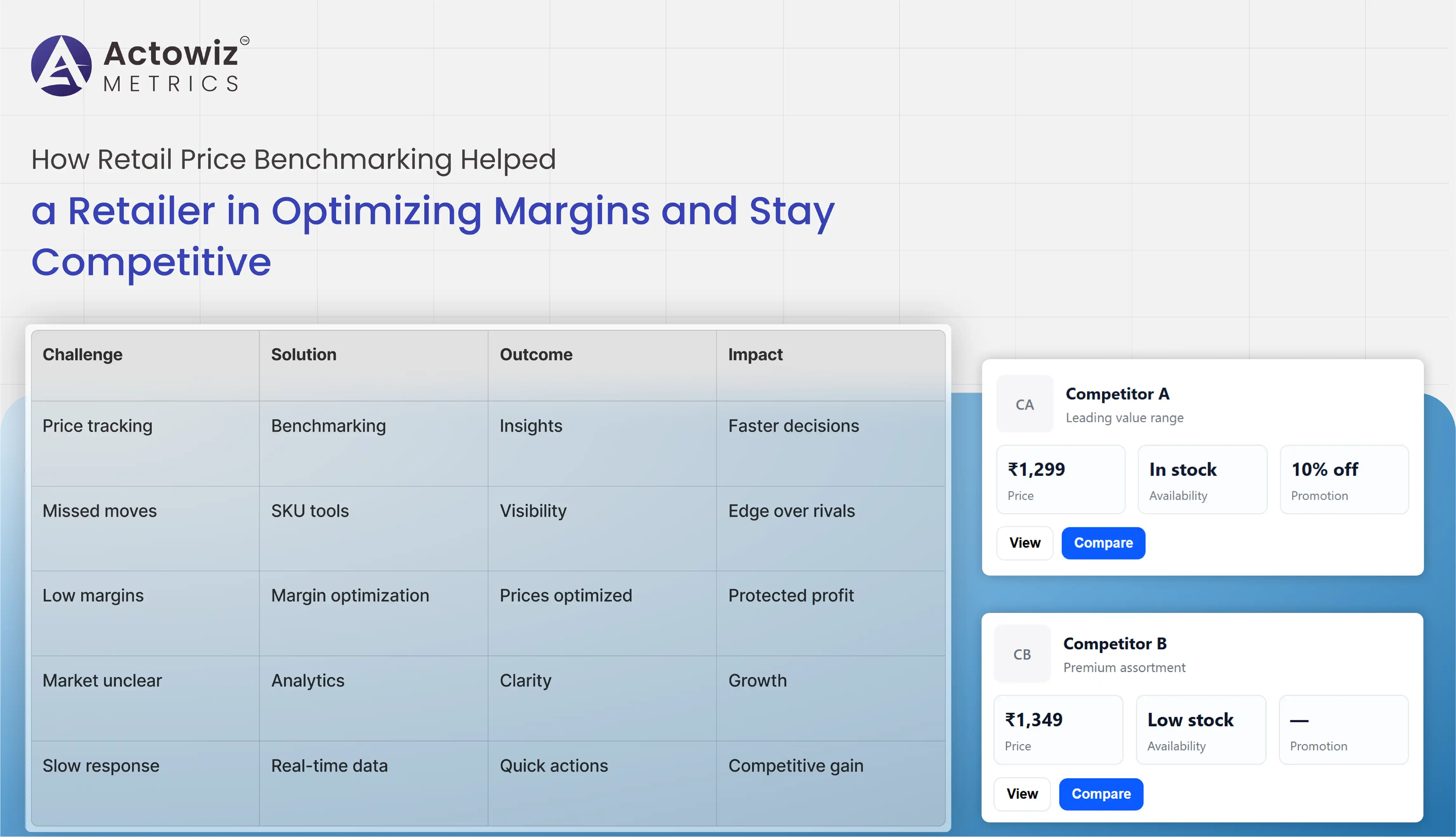
Task: Click the In stock Availability tile
Action: pos(1202,479)
